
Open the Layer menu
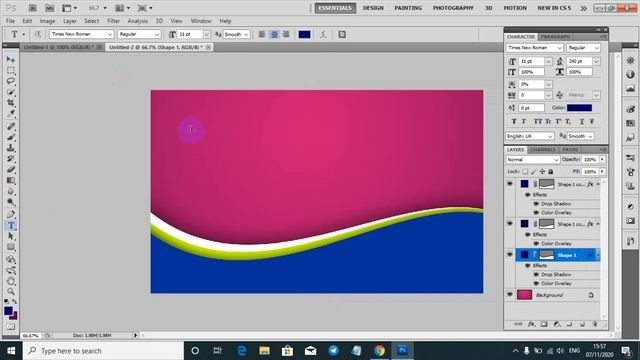[x=70, y=21]
